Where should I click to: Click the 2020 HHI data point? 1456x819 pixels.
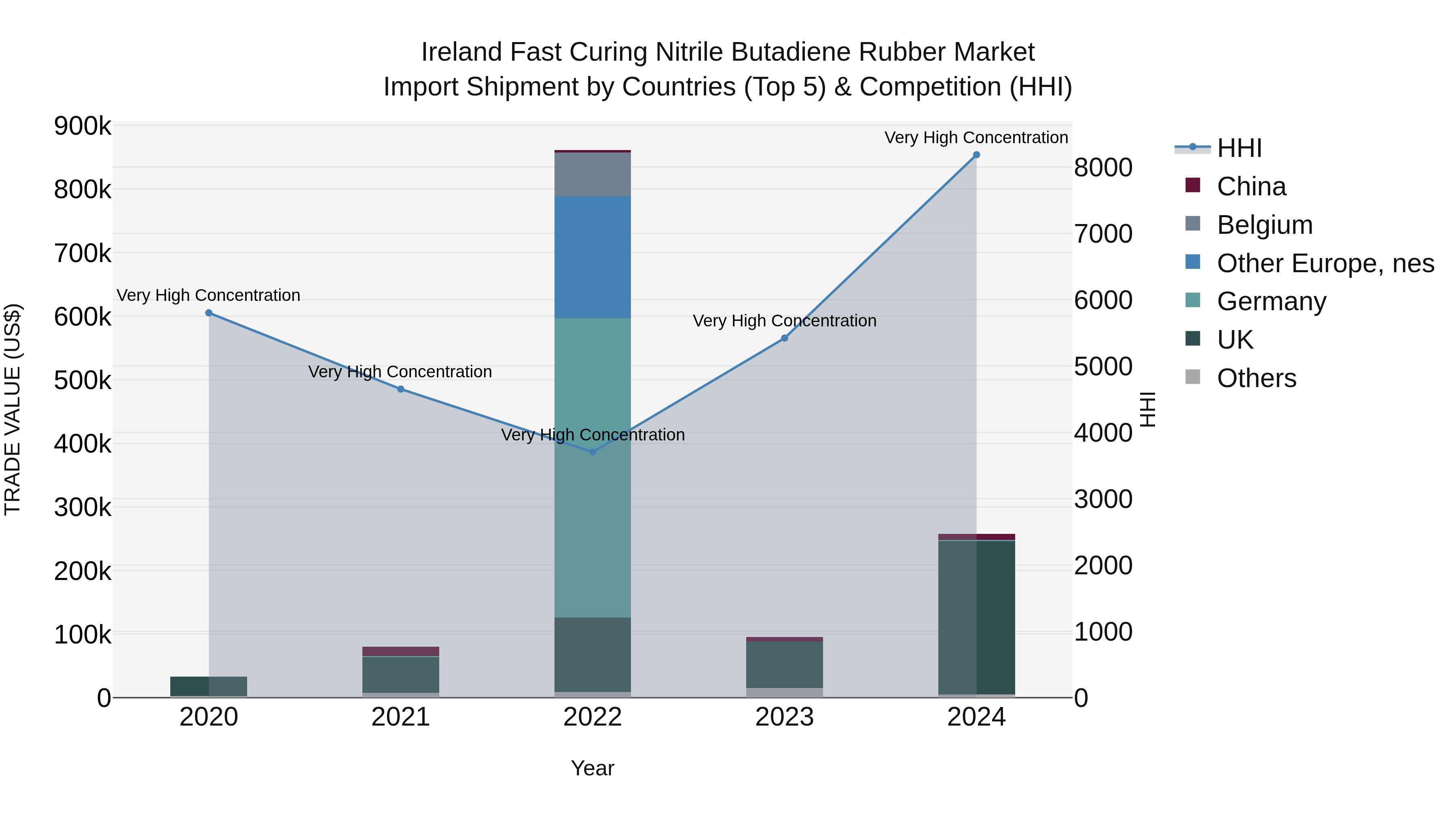209,313
